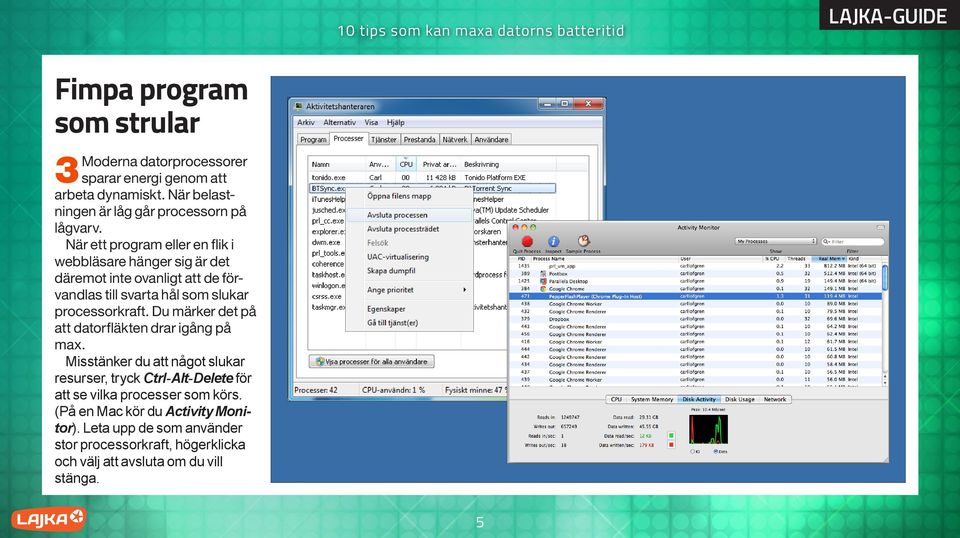Open the Hjälp menu
This screenshot has width=960, height=538.
[x=396, y=122]
